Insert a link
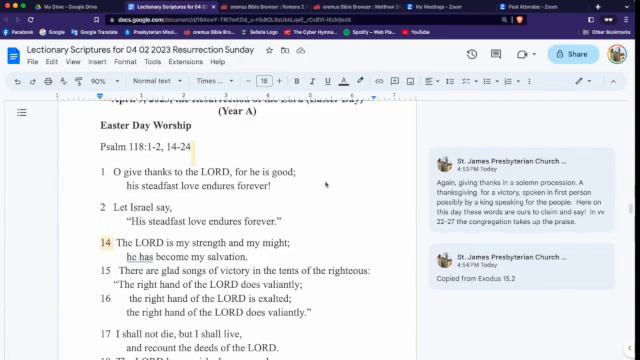 pyautogui.click(x=379, y=81)
